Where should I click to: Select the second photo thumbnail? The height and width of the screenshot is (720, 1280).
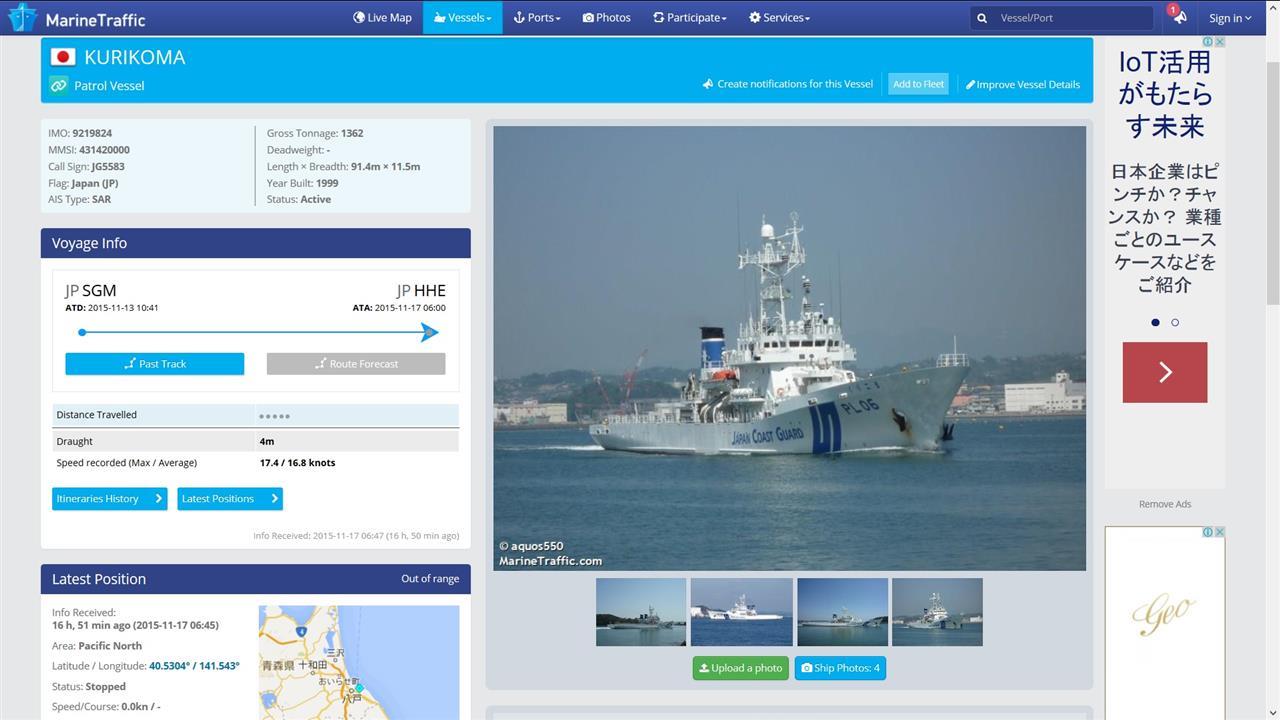741,612
